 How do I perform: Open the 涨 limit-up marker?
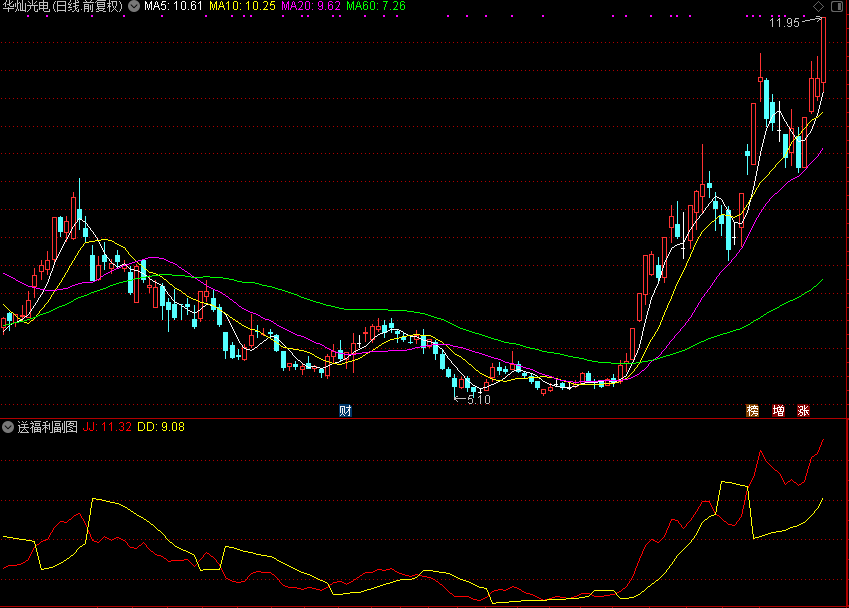[x=804, y=410]
